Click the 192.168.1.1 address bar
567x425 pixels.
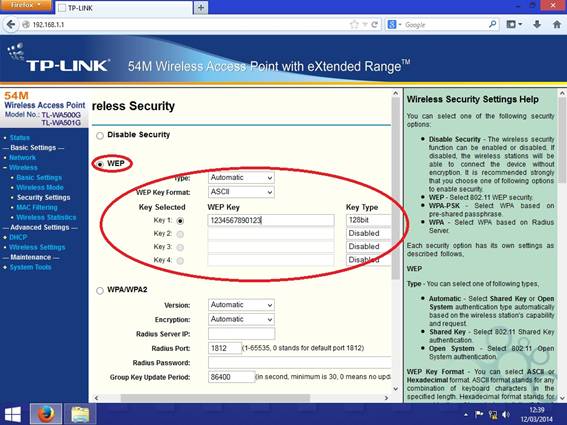point(184,25)
